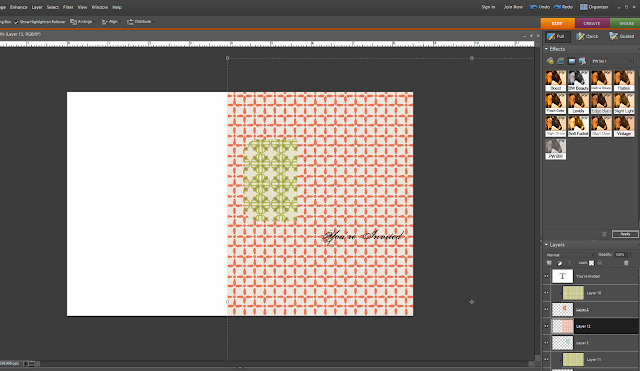This screenshot has height=371, width=640.
Task: Select the PW BW effect thumbnail
Action: pos(556,149)
